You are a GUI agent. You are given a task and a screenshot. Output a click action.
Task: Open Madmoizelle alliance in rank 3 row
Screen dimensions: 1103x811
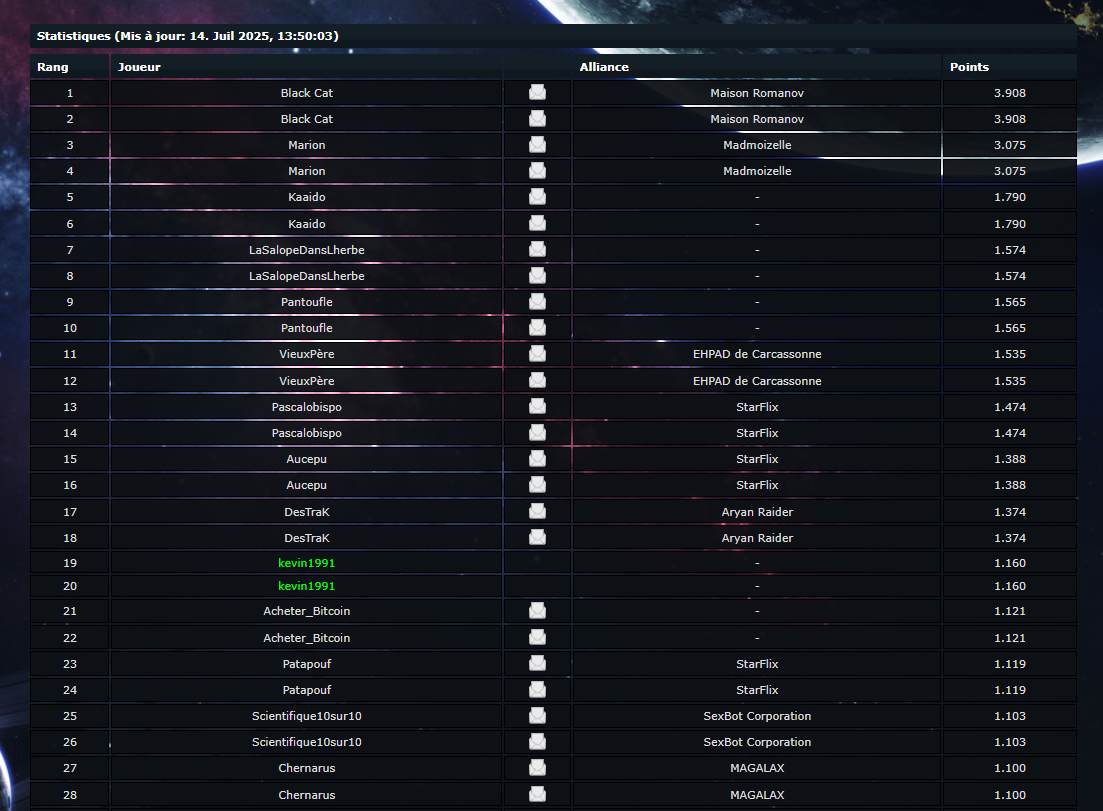[x=757, y=145]
